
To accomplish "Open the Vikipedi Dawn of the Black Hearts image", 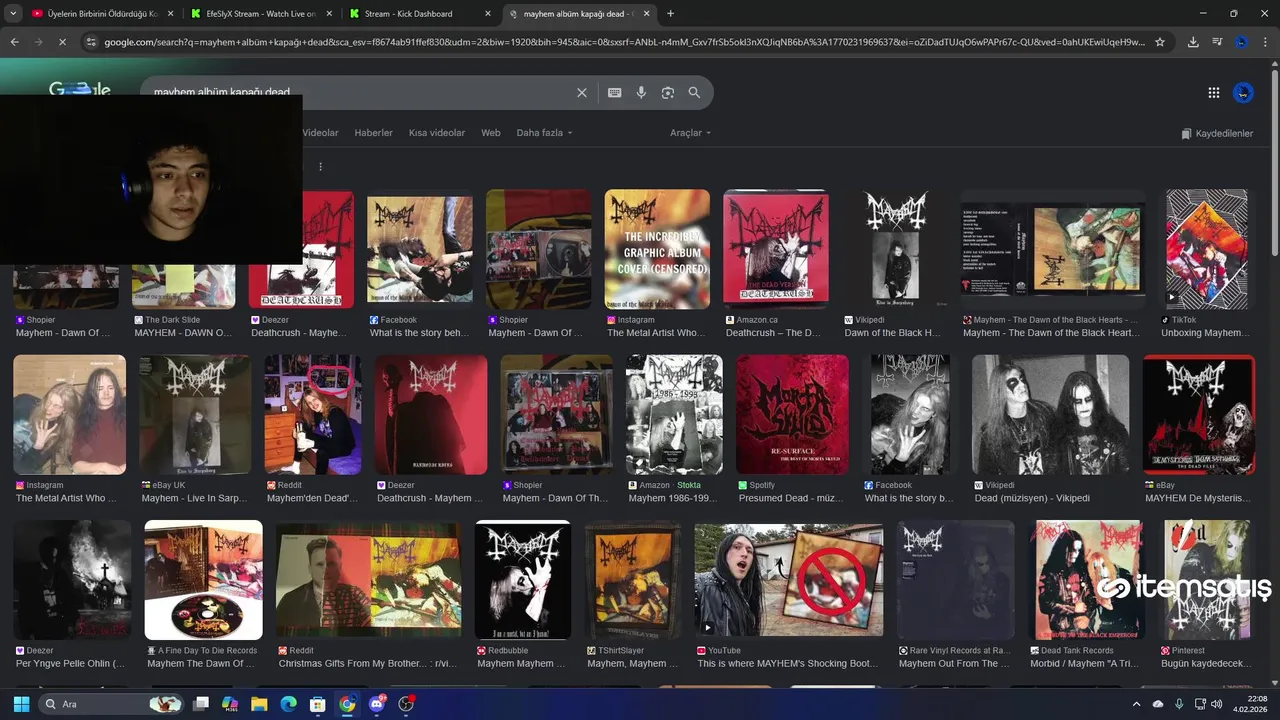I will (x=895, y=249).
